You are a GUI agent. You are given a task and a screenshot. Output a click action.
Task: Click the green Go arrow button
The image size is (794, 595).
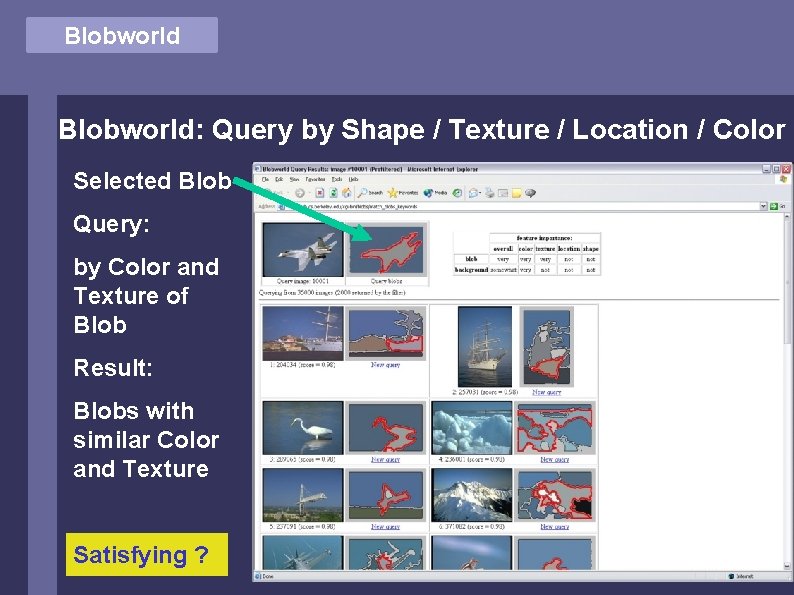(x=774, y=207)
